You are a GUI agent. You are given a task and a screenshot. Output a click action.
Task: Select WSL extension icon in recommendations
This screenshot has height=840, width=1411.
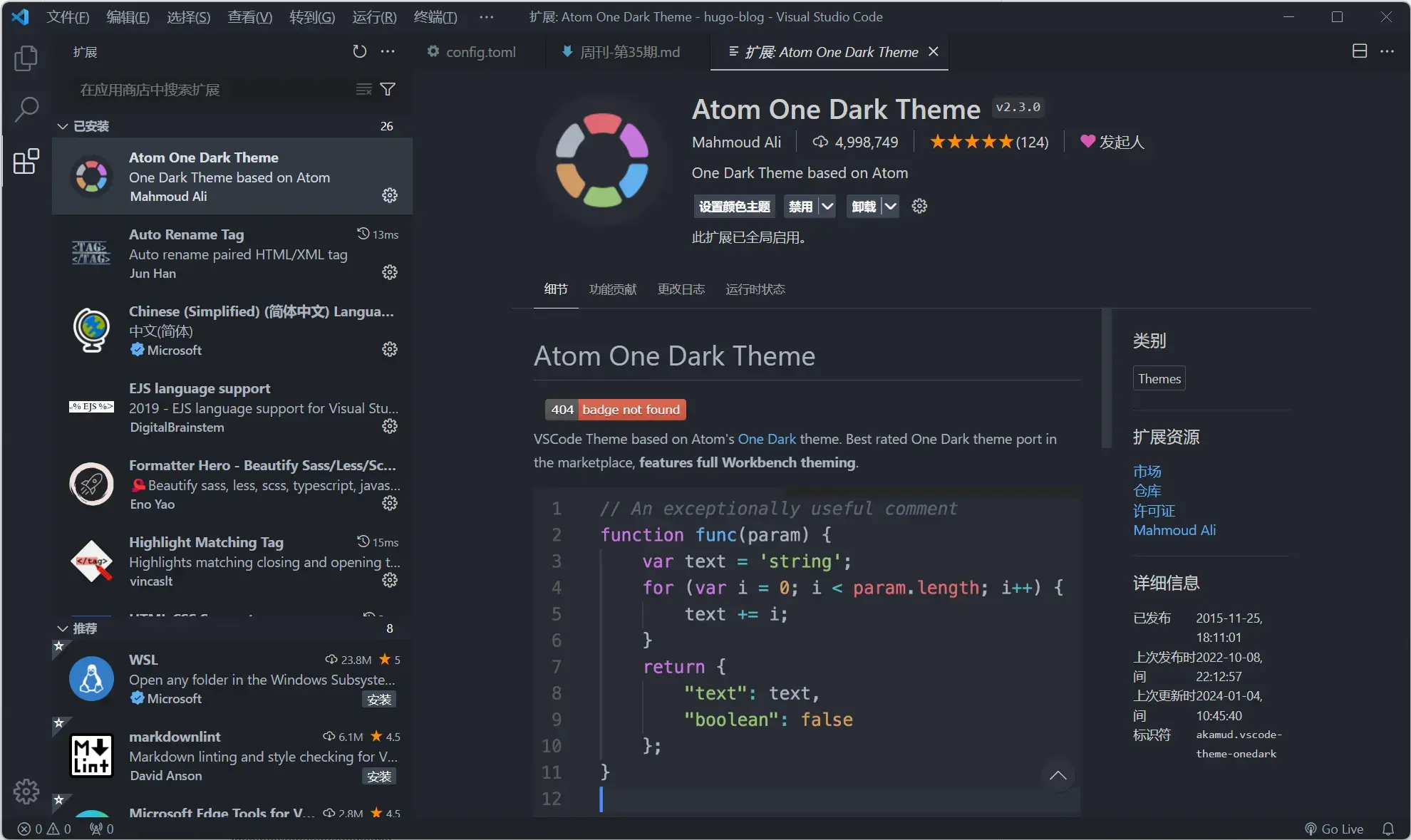(91, 679)
